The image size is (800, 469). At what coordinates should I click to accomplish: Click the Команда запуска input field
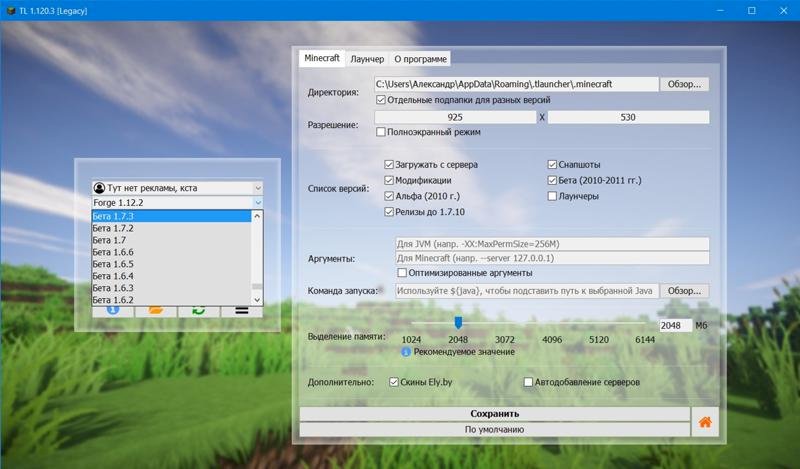point(527,291)
